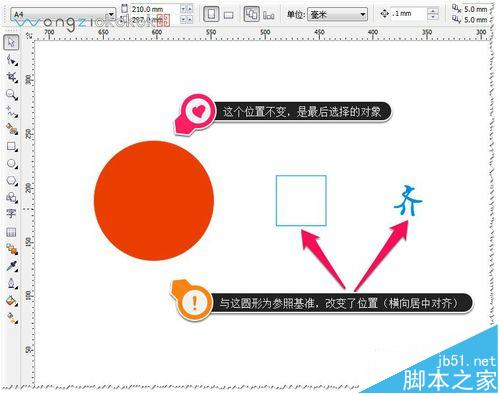This screenshot has height=395, width=500.
Task: Select the Interactive Fill tool
Action: (12, 318)
